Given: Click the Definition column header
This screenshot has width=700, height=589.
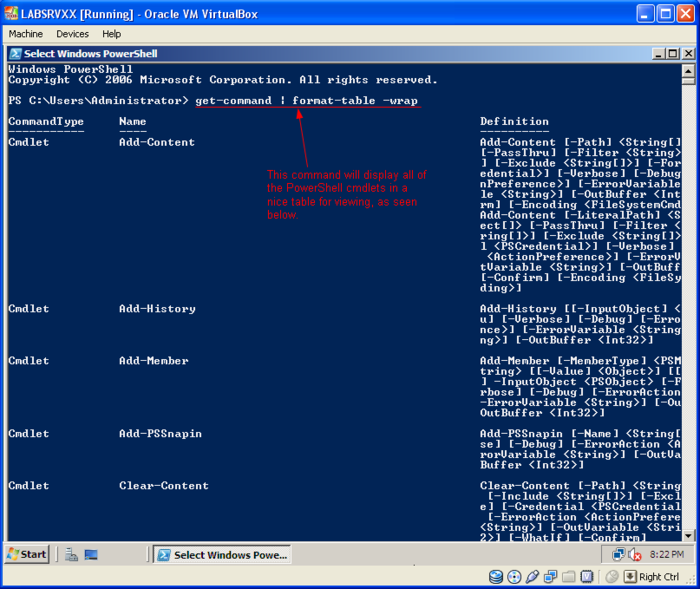Looking at the screenshot, I should point(514,121).
